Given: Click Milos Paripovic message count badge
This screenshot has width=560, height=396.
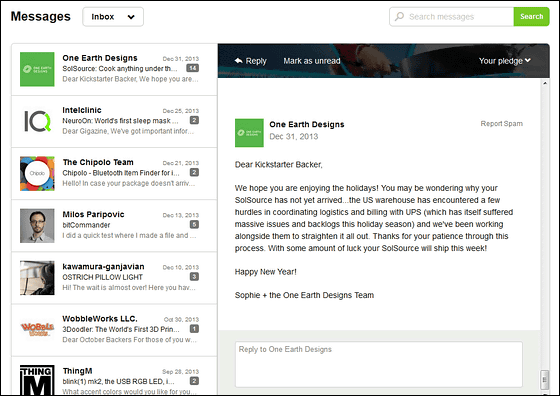Looking at the screenshot, I should 194,224.
